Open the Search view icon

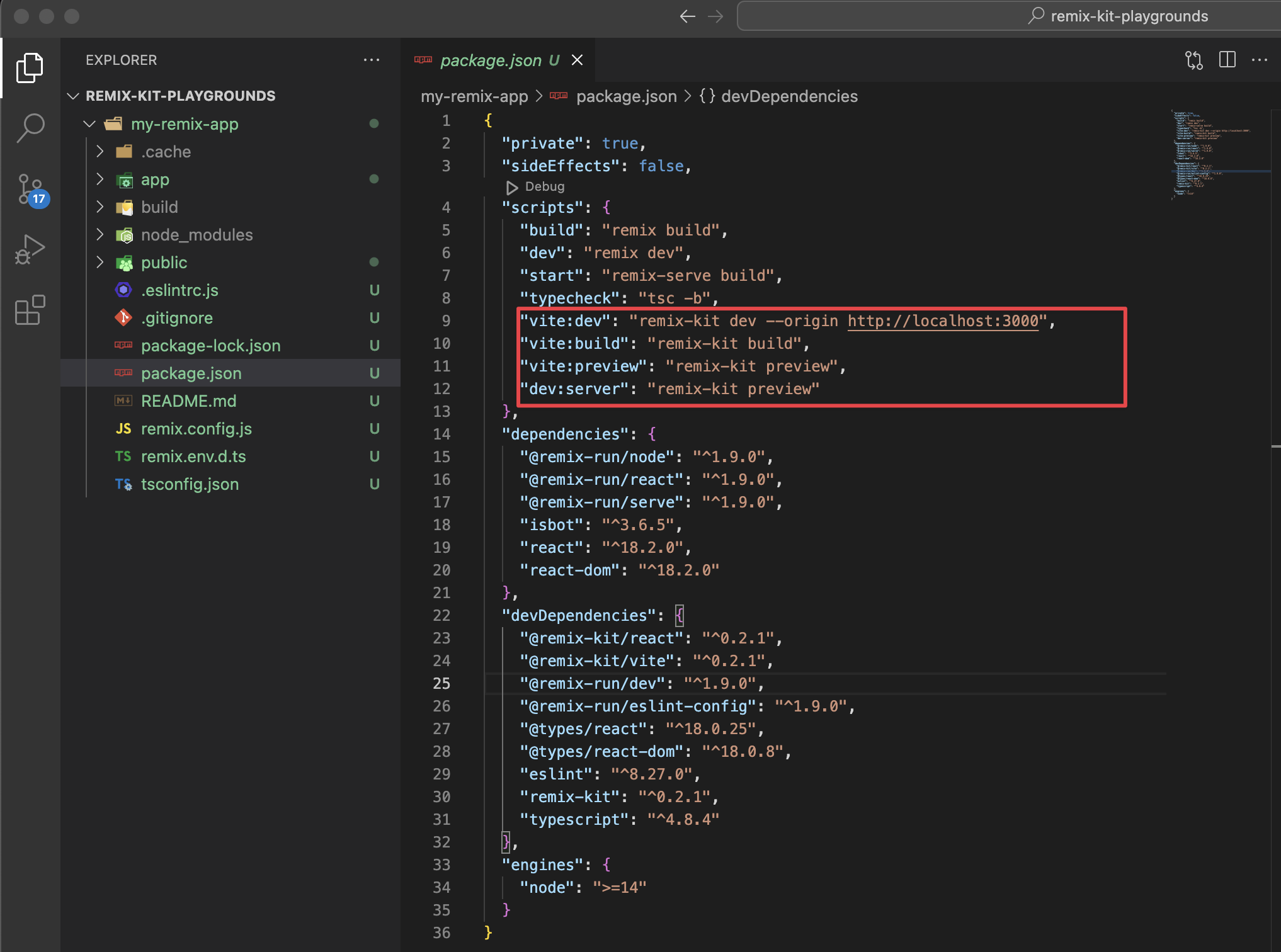coord(30,128)
